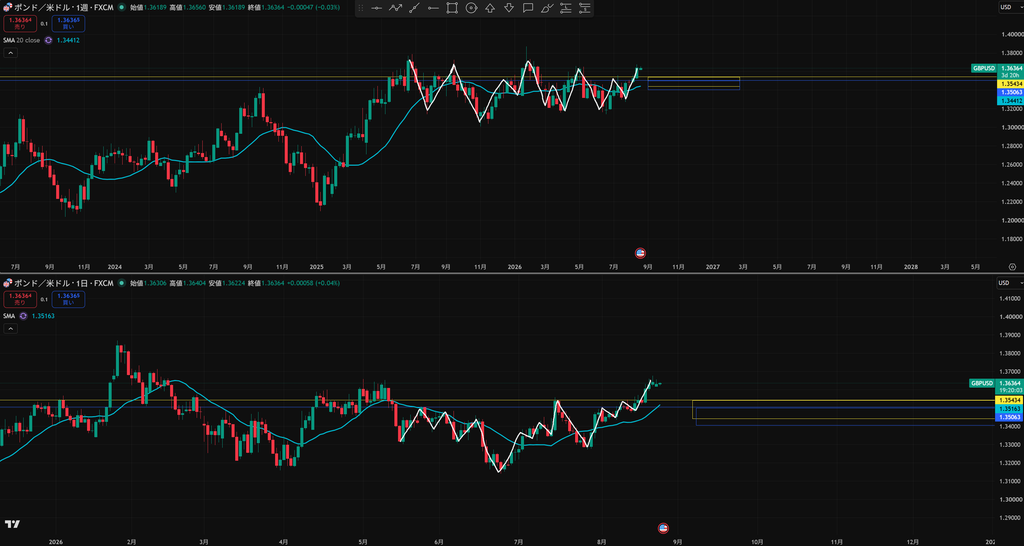
Task: Click the weekly blue 1.35063 price label
Action: tap(1009, 93)
